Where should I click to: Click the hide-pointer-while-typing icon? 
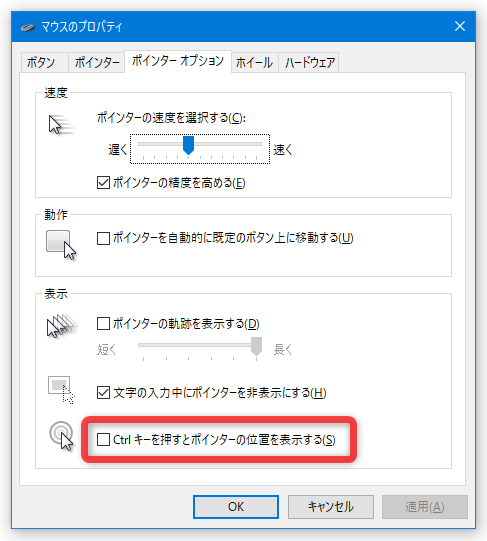[61, 390]
